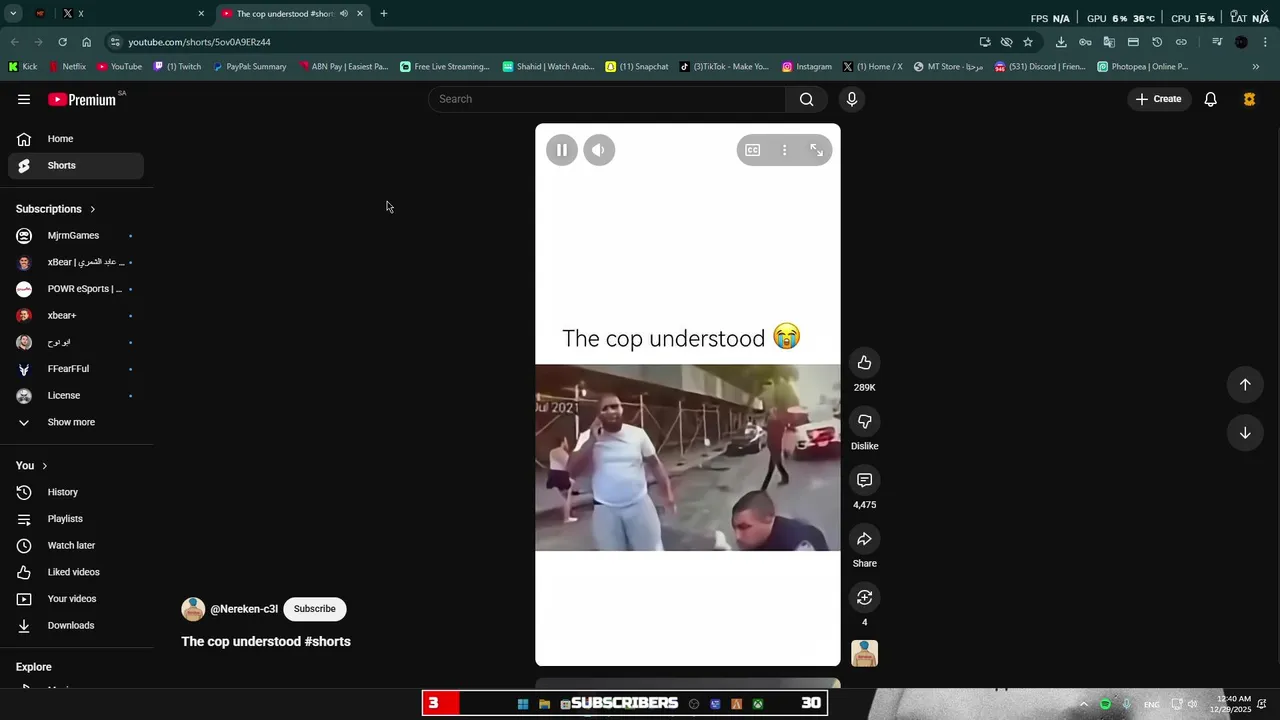
Task: Open FFearFFul subscription channel
Action: click(76, 369)
